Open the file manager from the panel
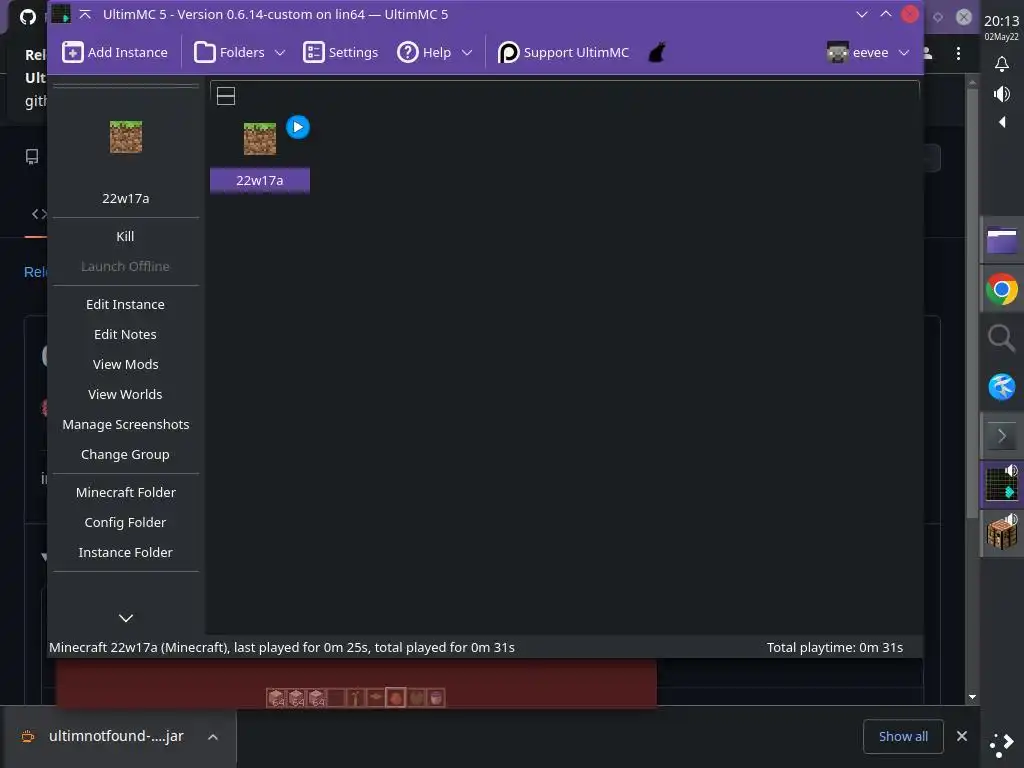Screen dimensions: 1024x768 1002,240
